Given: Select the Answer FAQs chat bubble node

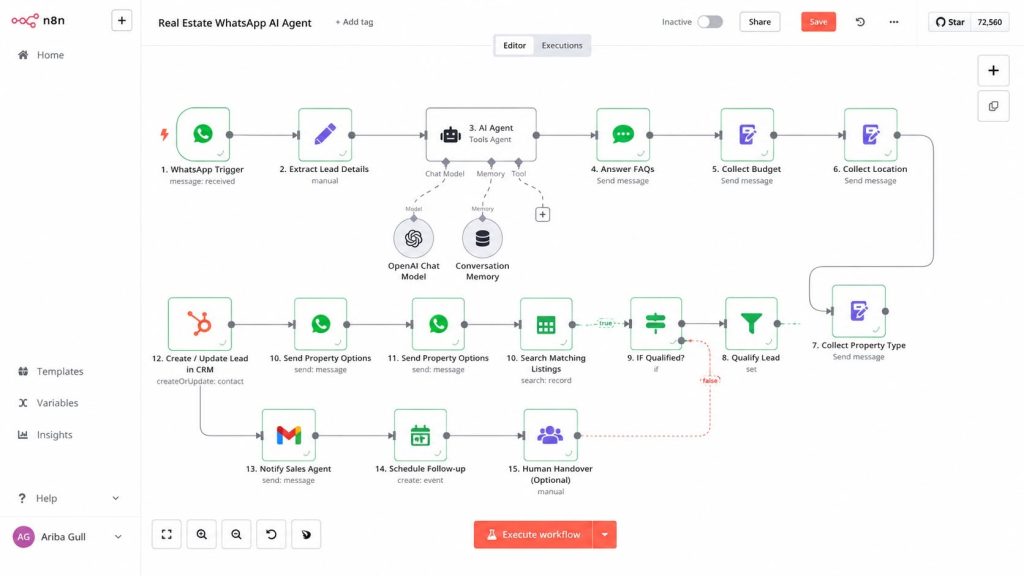Looking at the screenshot, I should 623,135.
